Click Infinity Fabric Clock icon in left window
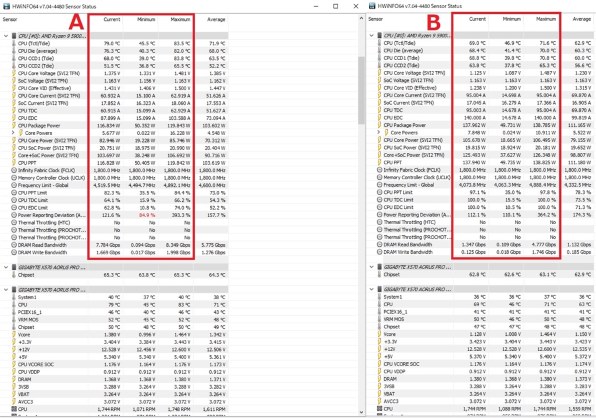Screen dimensions: 596x418 [14, 170]
